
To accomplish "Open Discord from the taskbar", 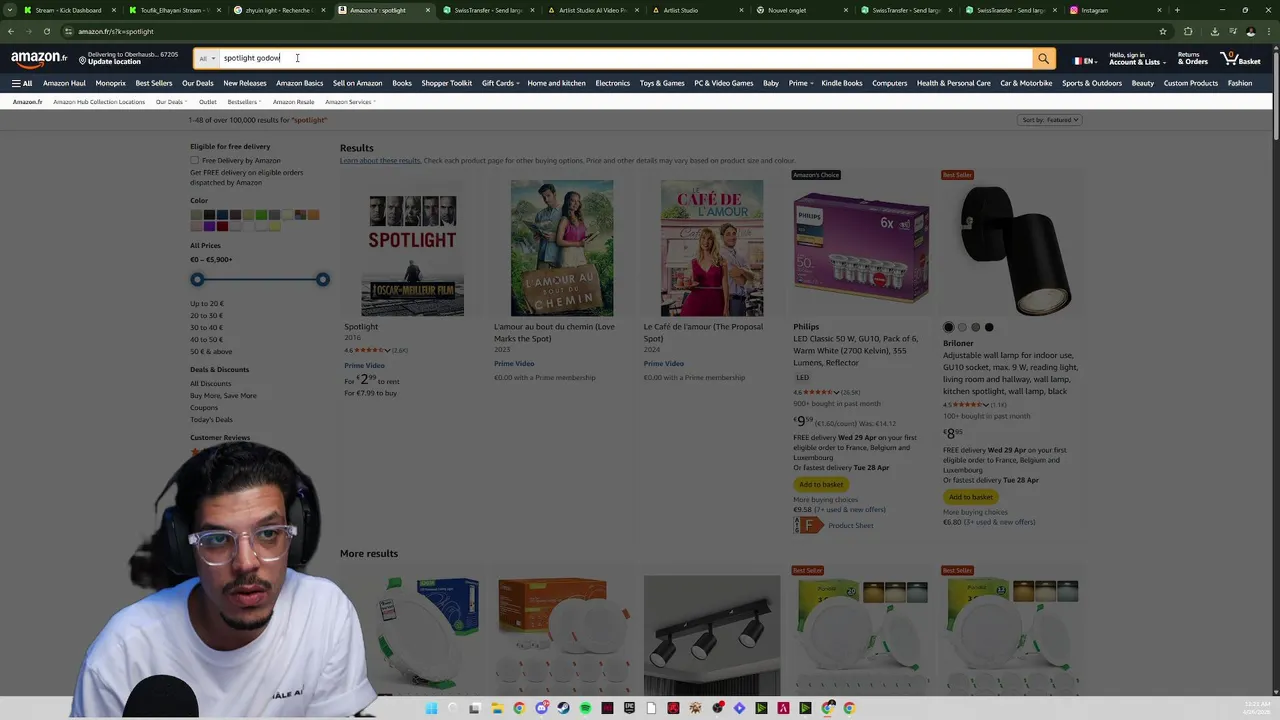I will [541, 708].
